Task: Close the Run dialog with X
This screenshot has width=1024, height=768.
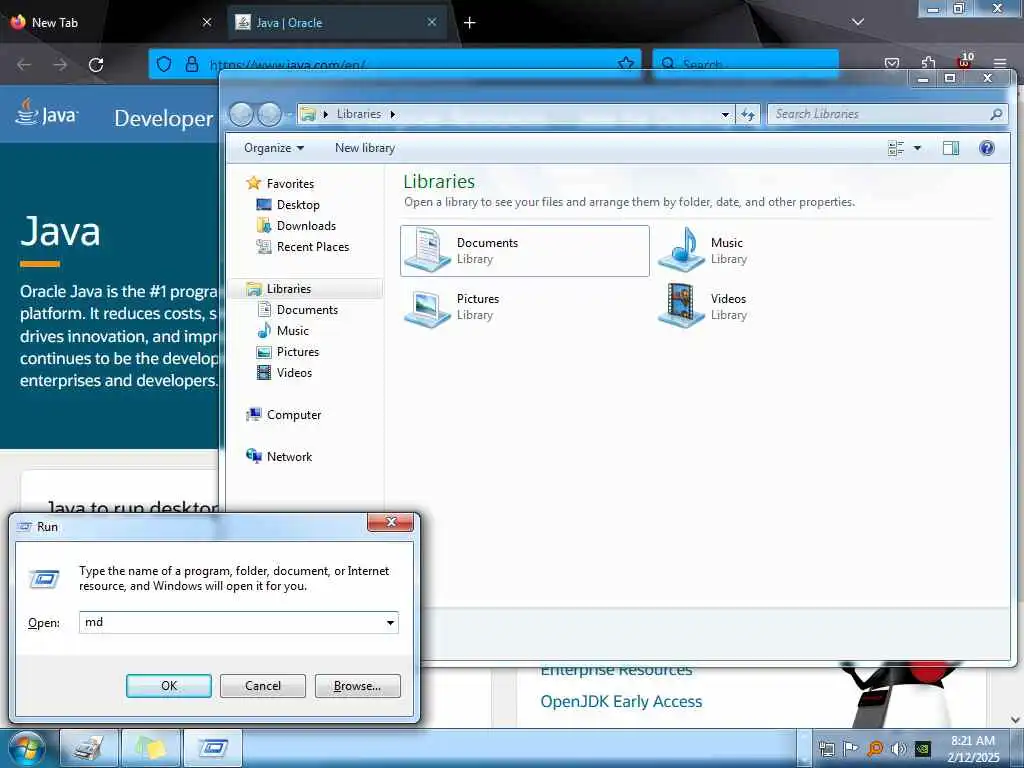Action: 391,522
